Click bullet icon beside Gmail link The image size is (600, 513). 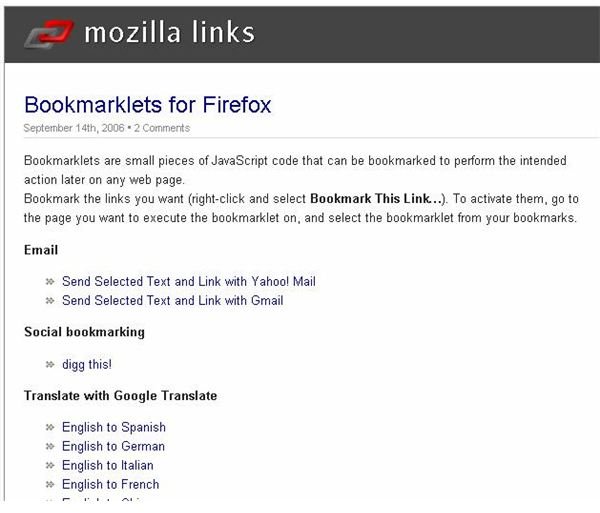point(50,301)
